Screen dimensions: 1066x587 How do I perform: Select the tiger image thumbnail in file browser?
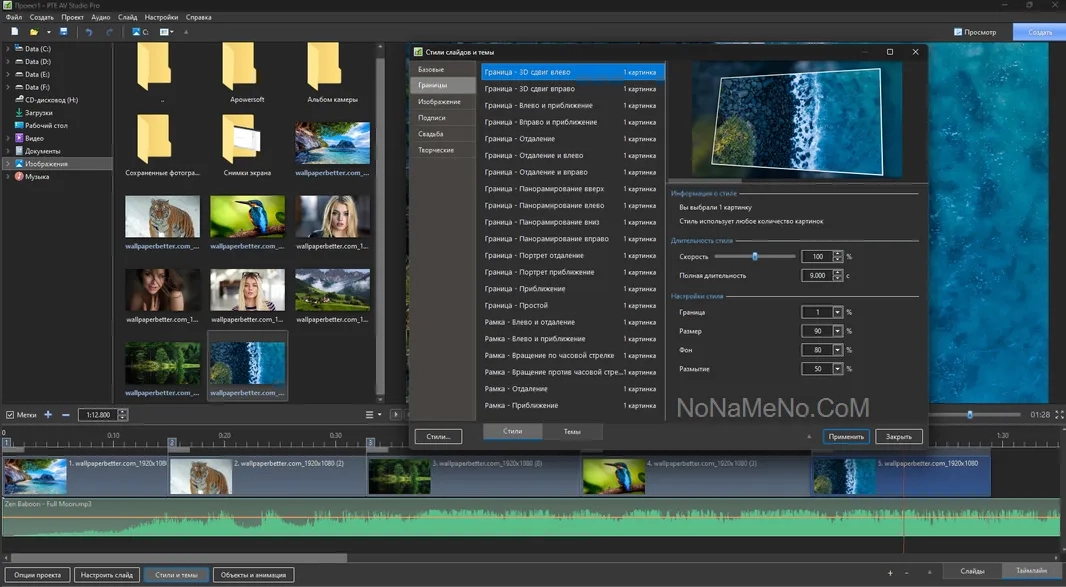(162, 216)
